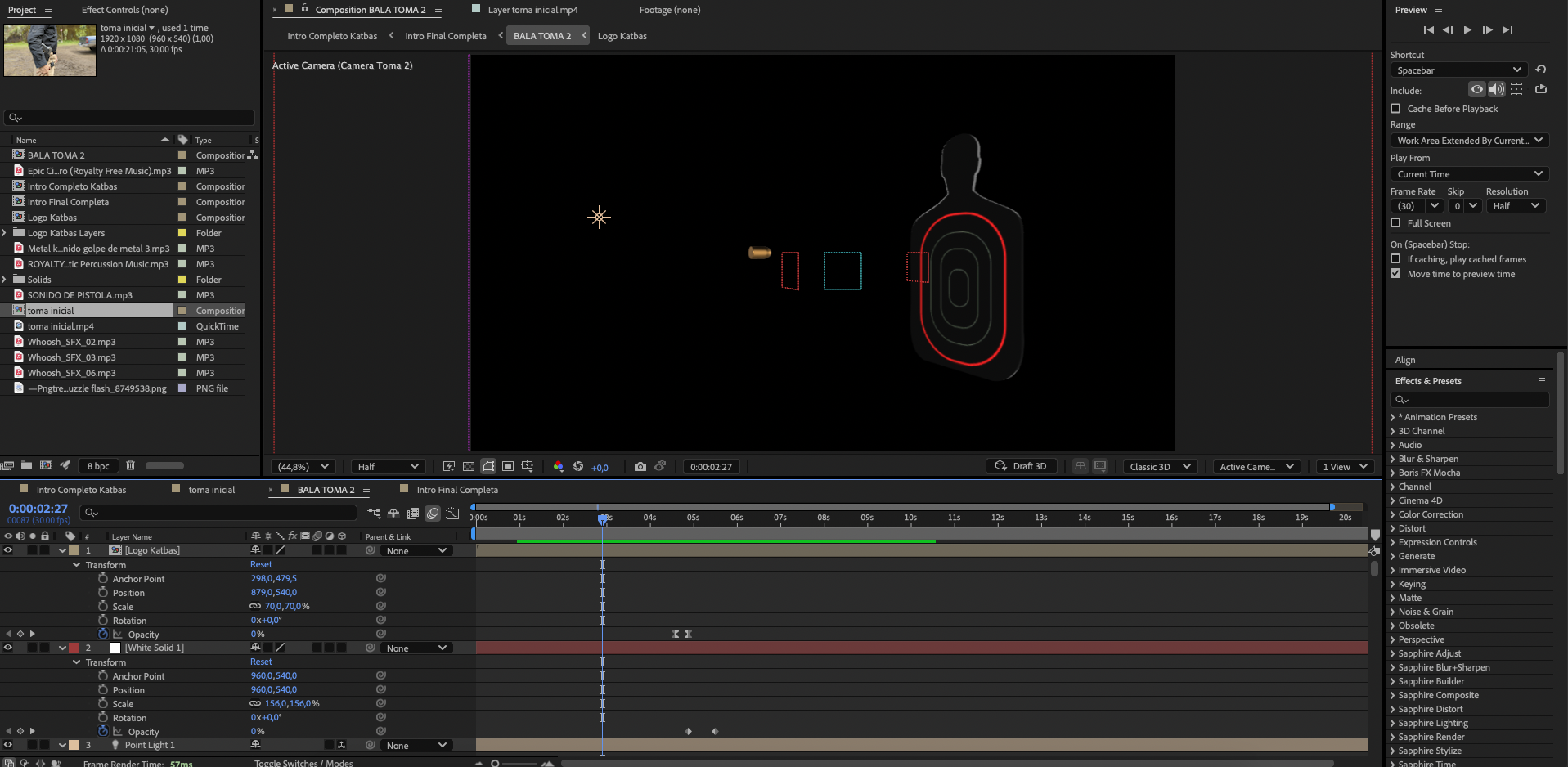Click the new folder icon in Project panel
The height and width of the screenshot is (767, 1568).
point(27,465)
